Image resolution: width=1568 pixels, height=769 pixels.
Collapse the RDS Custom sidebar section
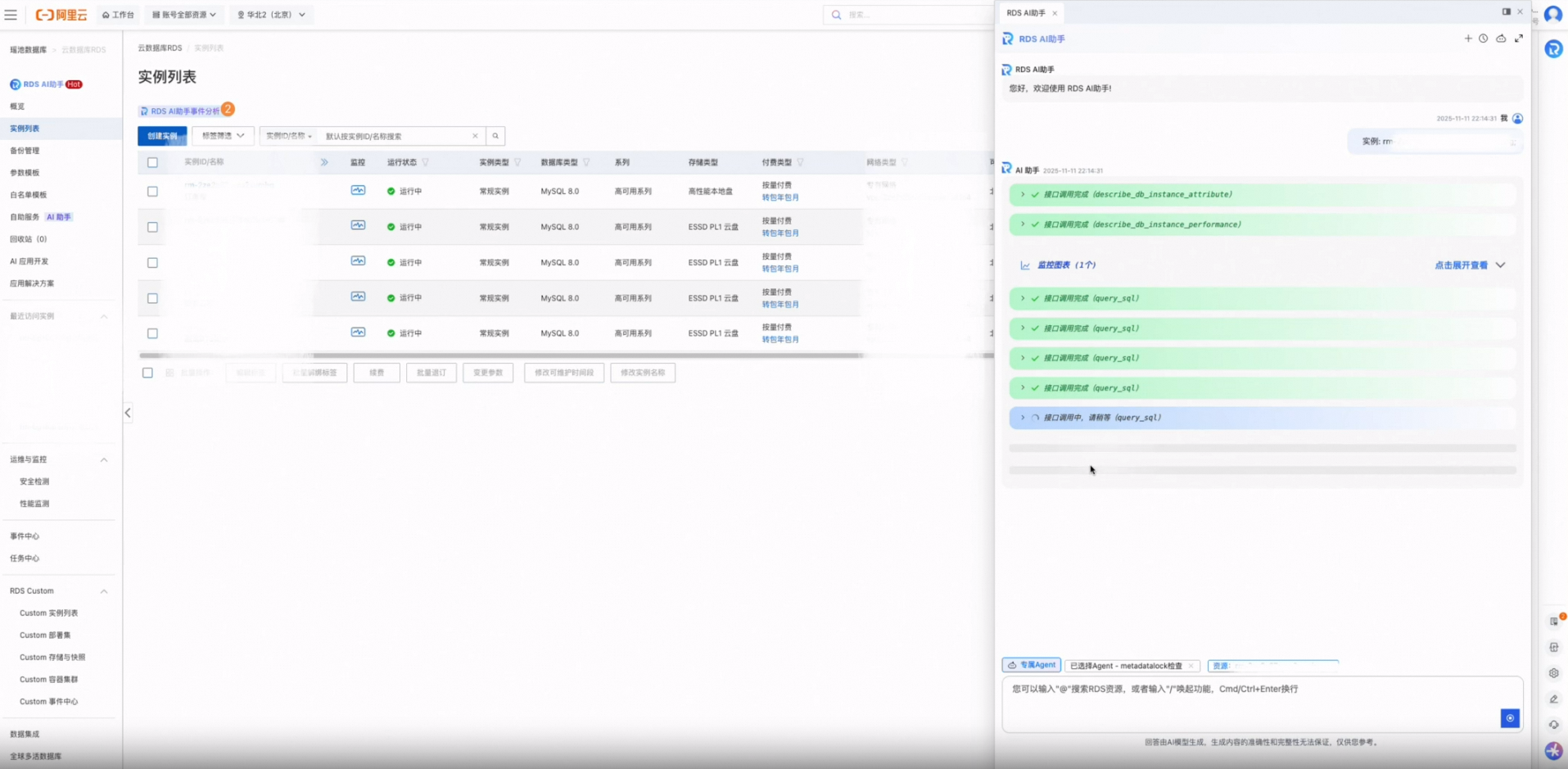click(x=104, y=591)
